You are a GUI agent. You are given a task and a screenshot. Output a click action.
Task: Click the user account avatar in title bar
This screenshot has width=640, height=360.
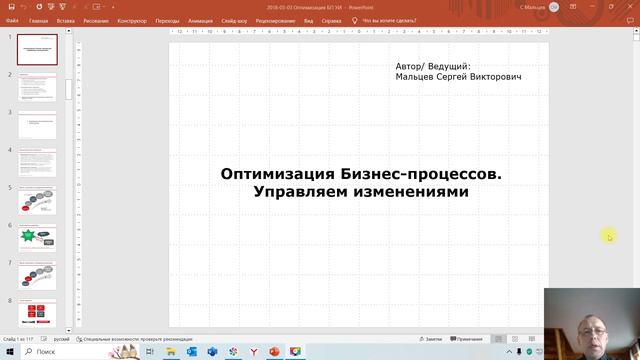554,7
